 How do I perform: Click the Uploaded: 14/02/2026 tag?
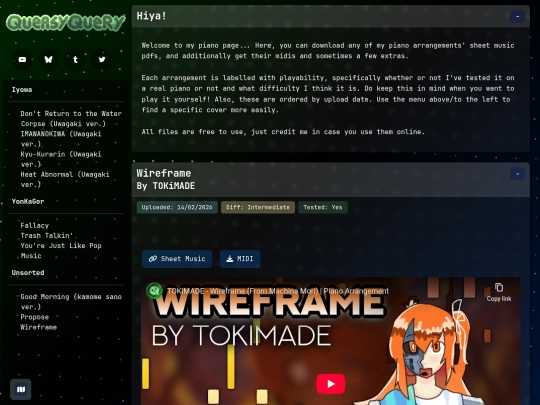[x=177, y=207]
